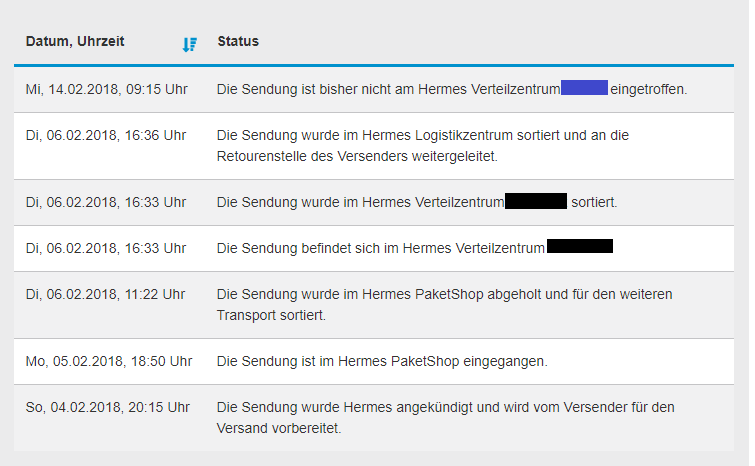Select the Di, 06.02.2018, 16:36 Uhr date
Viewport: 755px width, 466px height.
(x=105, y=135)
